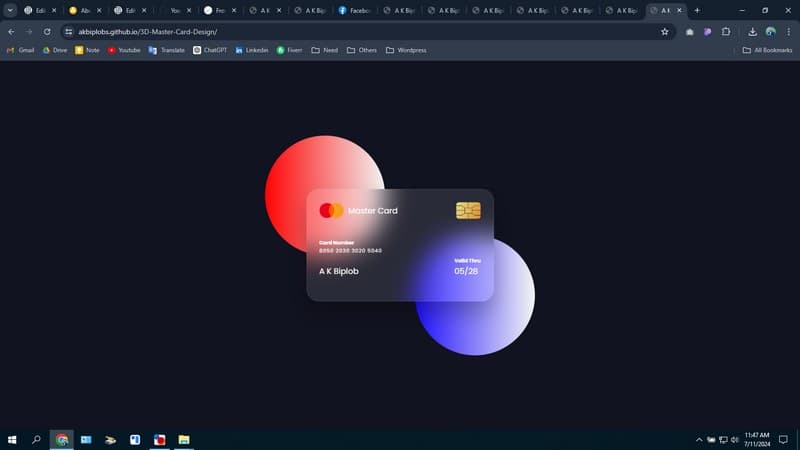Open the Note bookmark
The height and width of the screenshot is (450, 800).
(87, 50)
